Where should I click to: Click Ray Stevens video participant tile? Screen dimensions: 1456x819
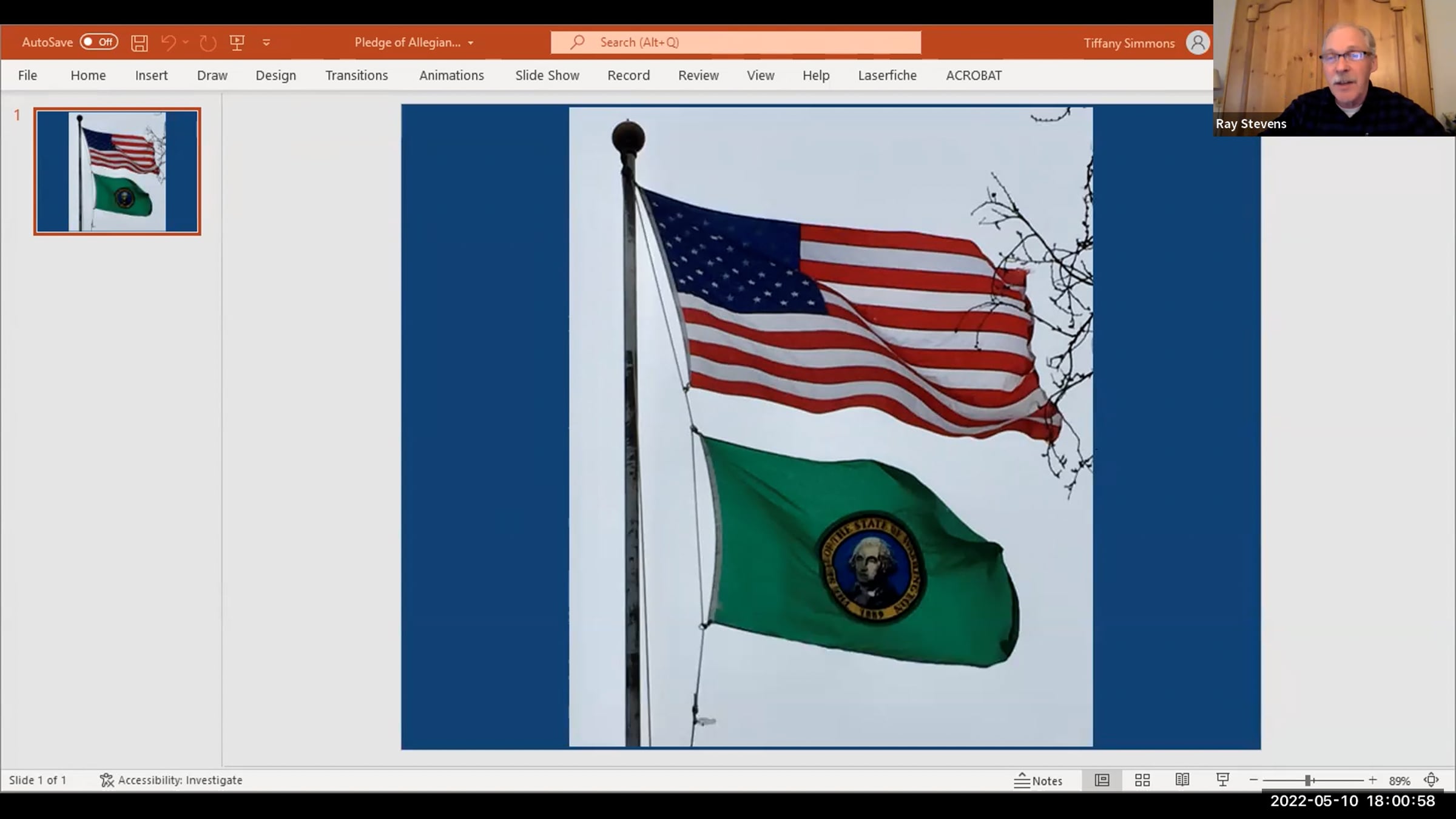click(x=1334, y=68)
